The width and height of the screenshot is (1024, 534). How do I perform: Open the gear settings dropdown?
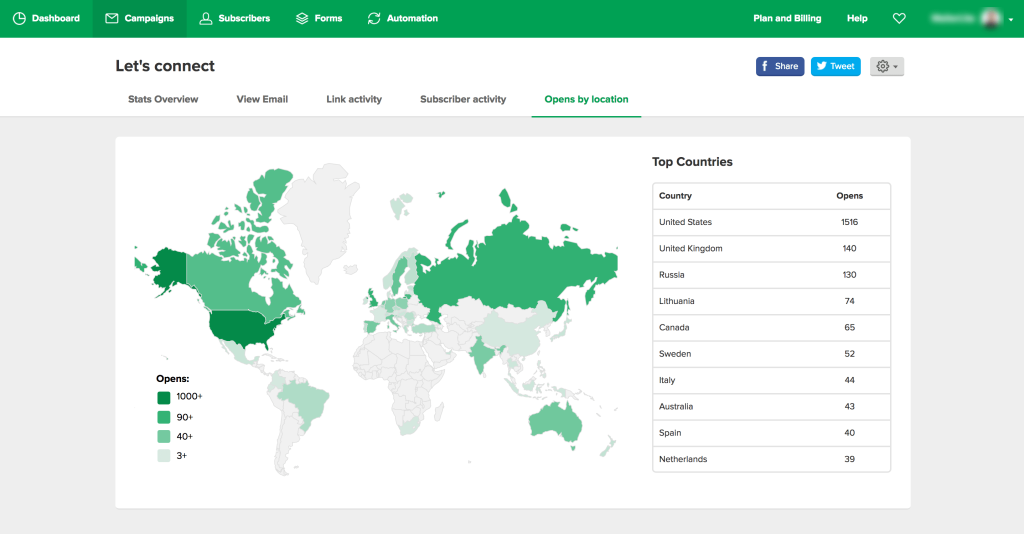tap(887, 66)
